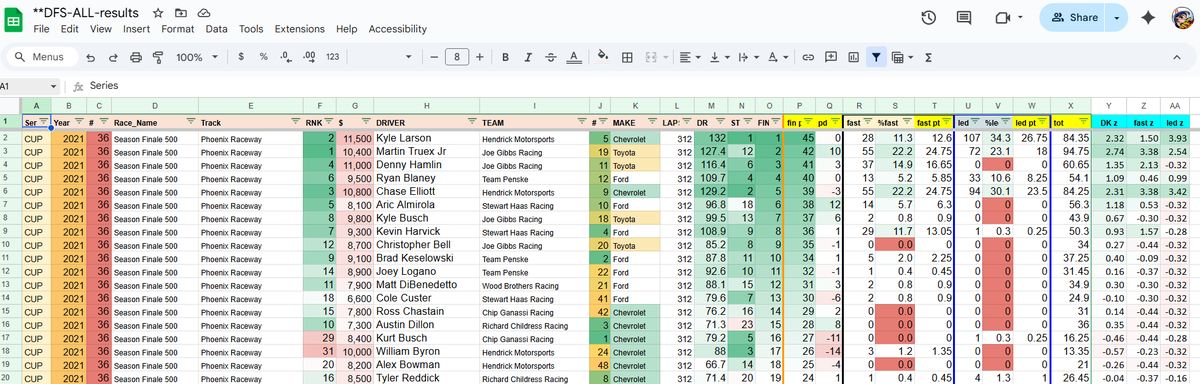The image size is (1200, 384).
Task: Open the Format menu
Action: pos(178,29)
